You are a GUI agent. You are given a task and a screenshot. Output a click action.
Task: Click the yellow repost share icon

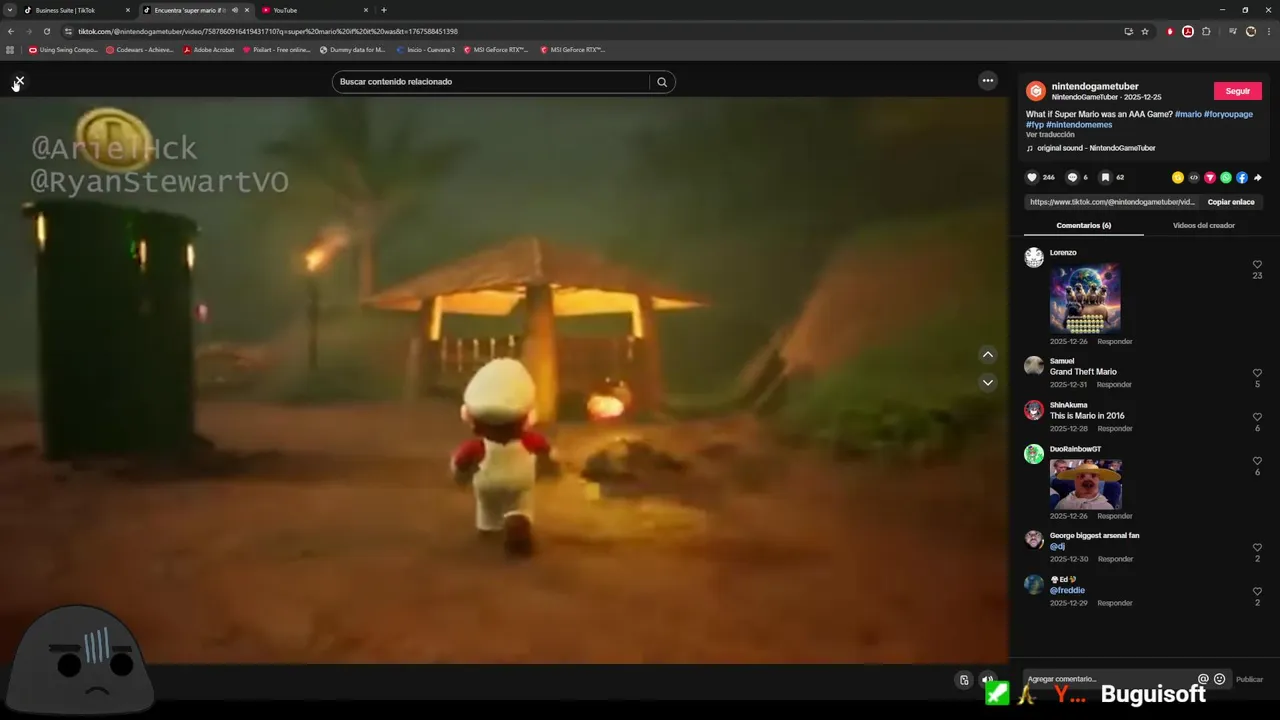1178,177
